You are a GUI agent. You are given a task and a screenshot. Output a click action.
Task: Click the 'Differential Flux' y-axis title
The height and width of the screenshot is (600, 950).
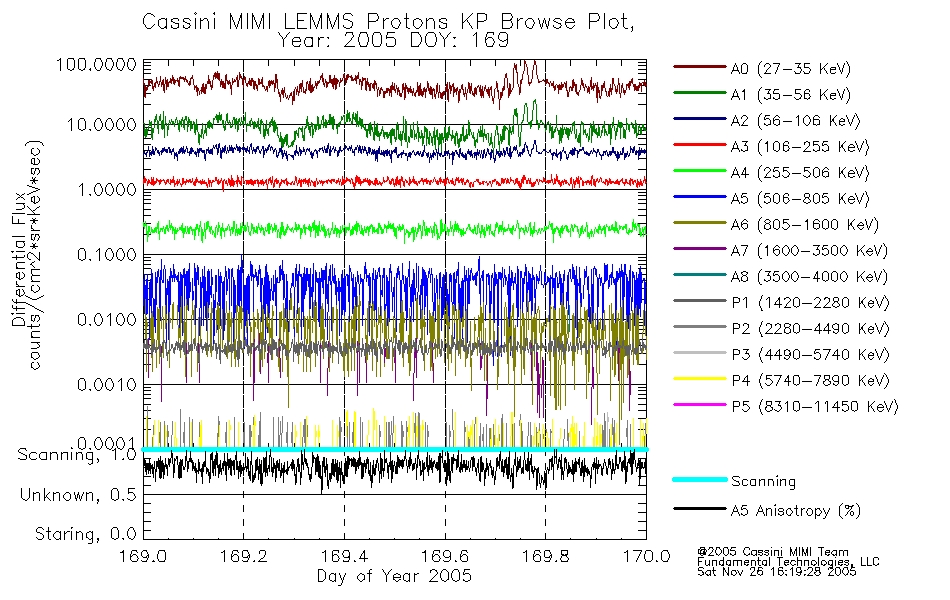tap(19, 259)
